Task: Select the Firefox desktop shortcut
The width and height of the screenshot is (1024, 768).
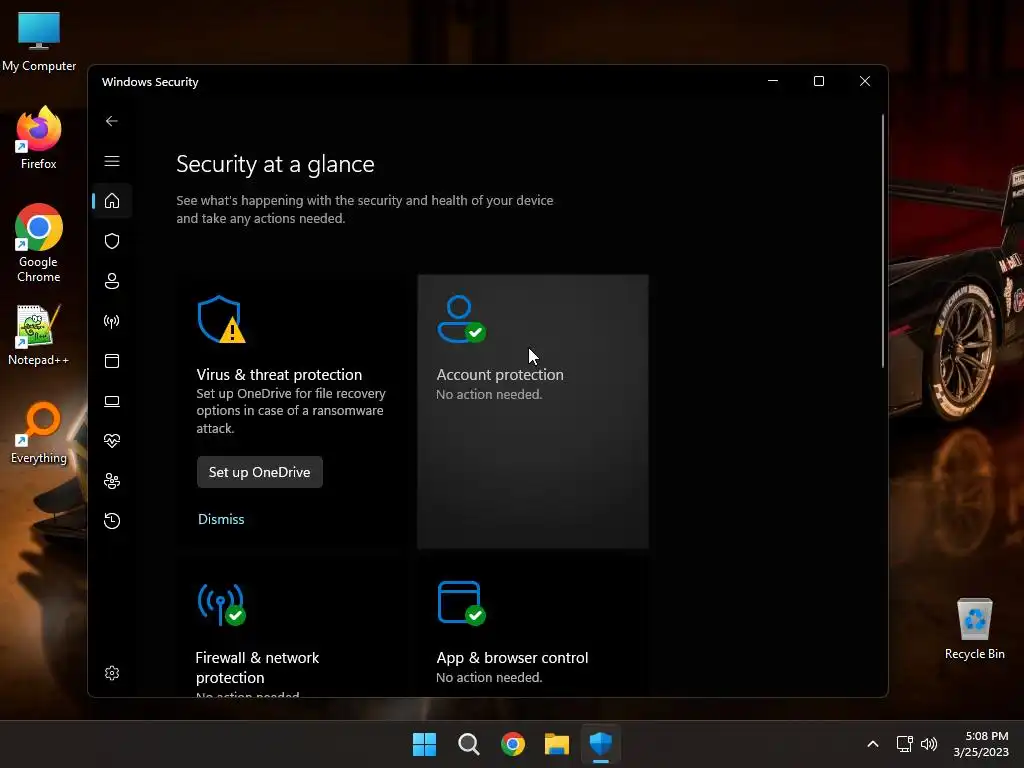Action: 39,138
